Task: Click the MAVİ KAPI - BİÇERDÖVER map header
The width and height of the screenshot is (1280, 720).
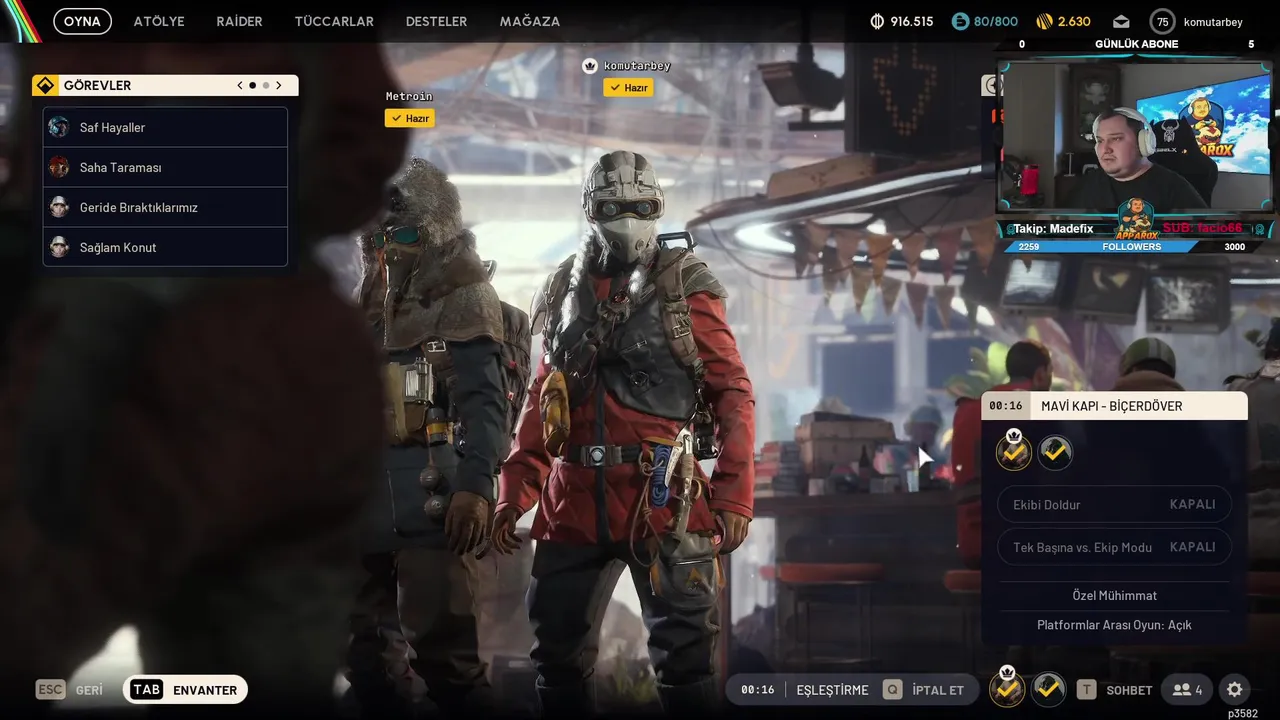Action: 1115,406
